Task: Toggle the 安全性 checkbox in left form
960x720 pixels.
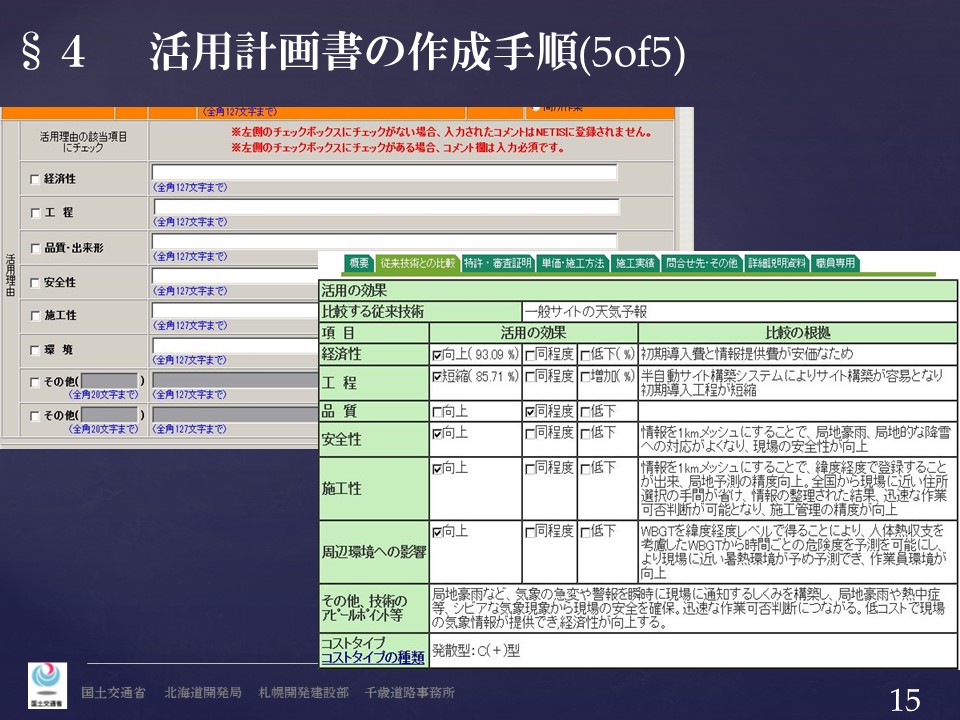Action: tap(36, 283)
